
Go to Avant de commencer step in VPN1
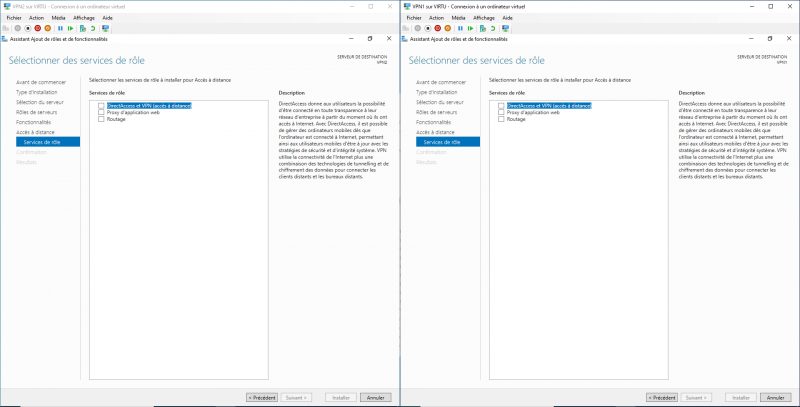pyautogui.click(x=441, y=82)
